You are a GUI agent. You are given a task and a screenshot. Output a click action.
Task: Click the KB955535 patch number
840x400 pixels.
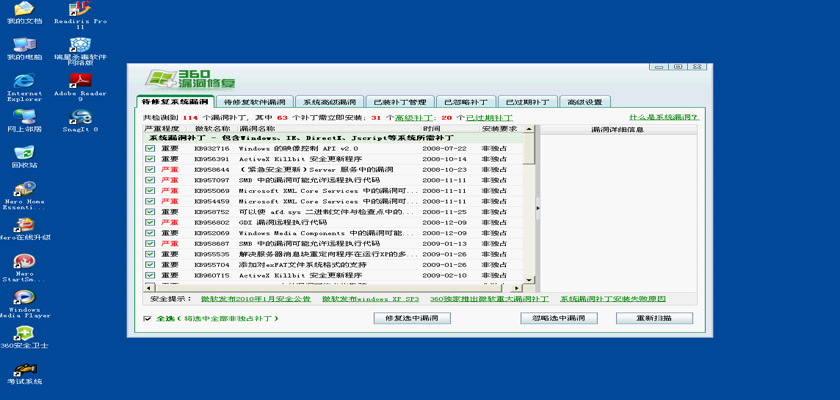212,254
